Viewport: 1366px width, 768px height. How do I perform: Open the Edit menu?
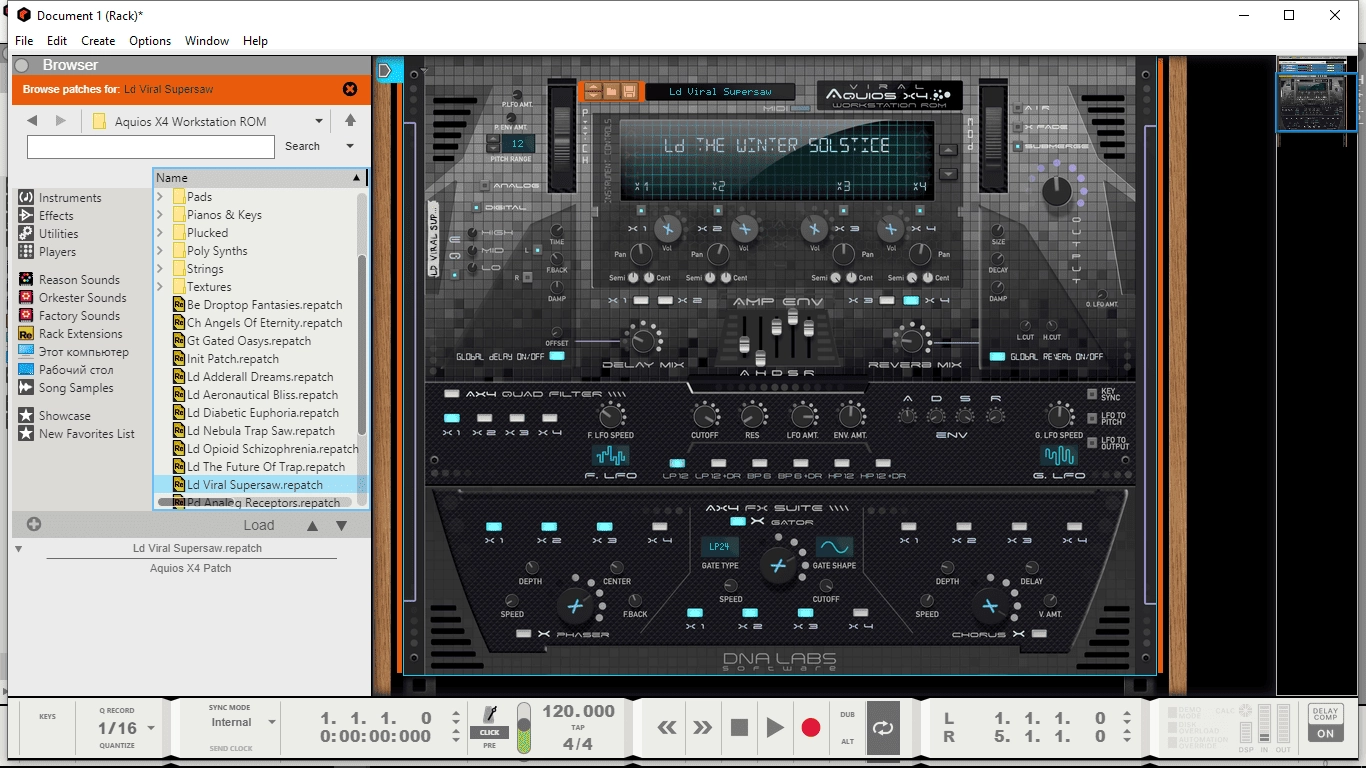point(57,41)
